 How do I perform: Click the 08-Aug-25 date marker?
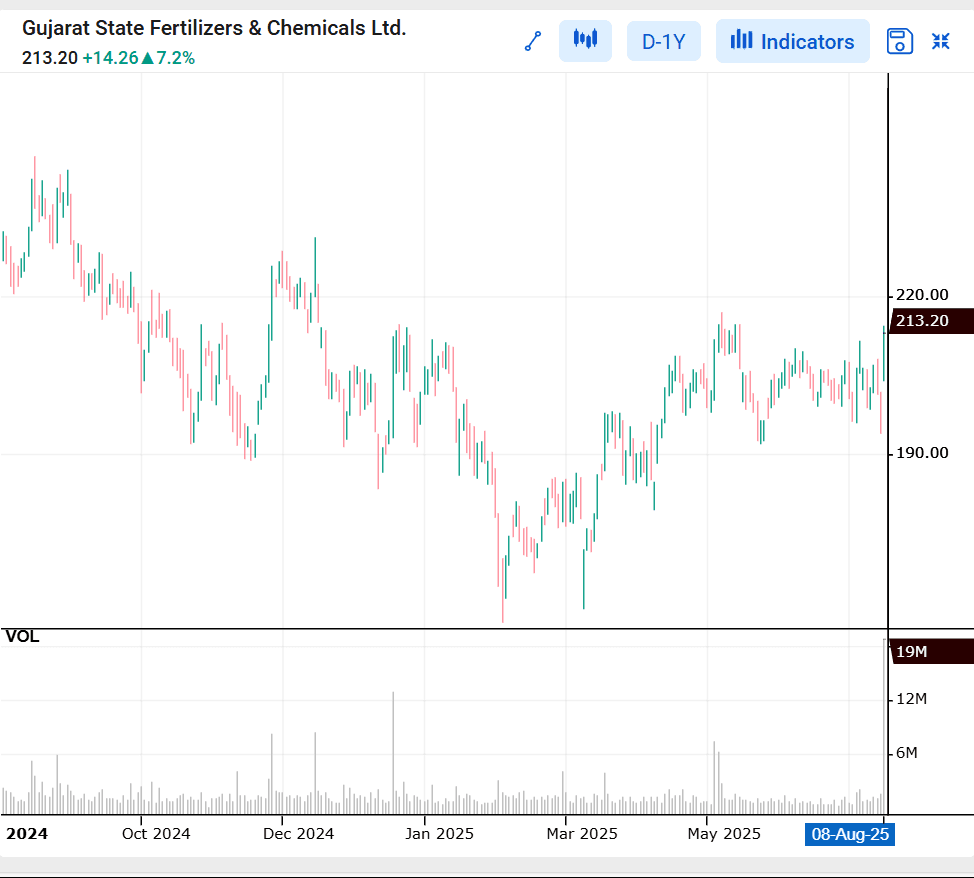point(850,834)
